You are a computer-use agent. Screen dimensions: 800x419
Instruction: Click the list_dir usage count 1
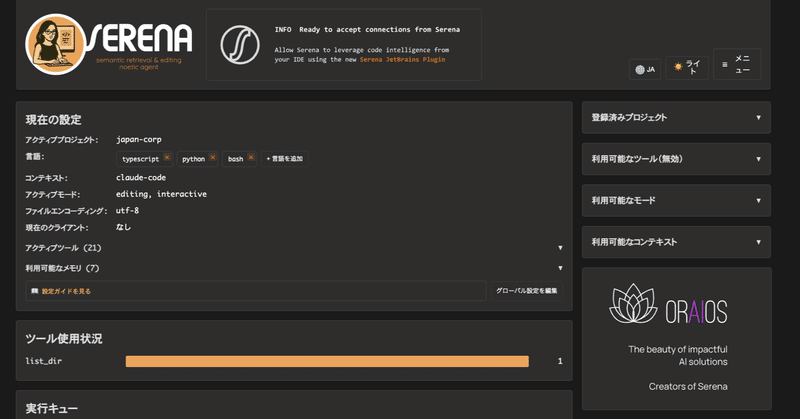coord(560,361)
